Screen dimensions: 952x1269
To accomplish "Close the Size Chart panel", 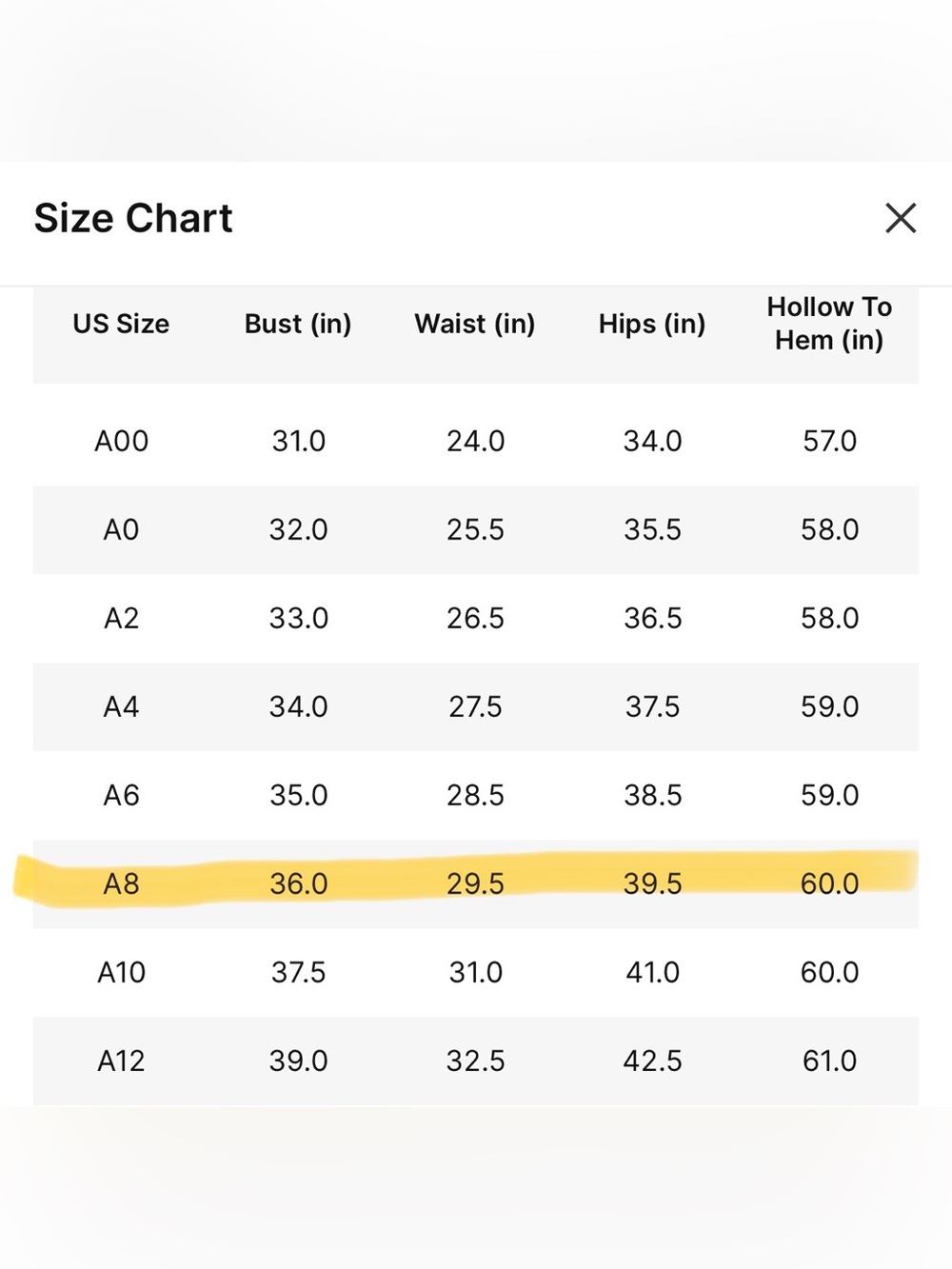I will pyautogui.click(x=901, y=218).
